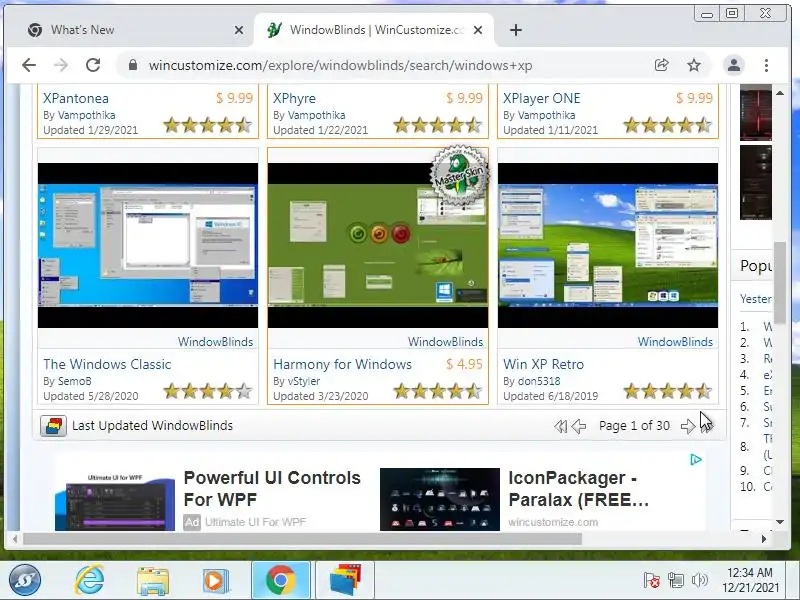Open the XPantonea skin link
Viewport: 800px width, 600px height.
[76, 98]
